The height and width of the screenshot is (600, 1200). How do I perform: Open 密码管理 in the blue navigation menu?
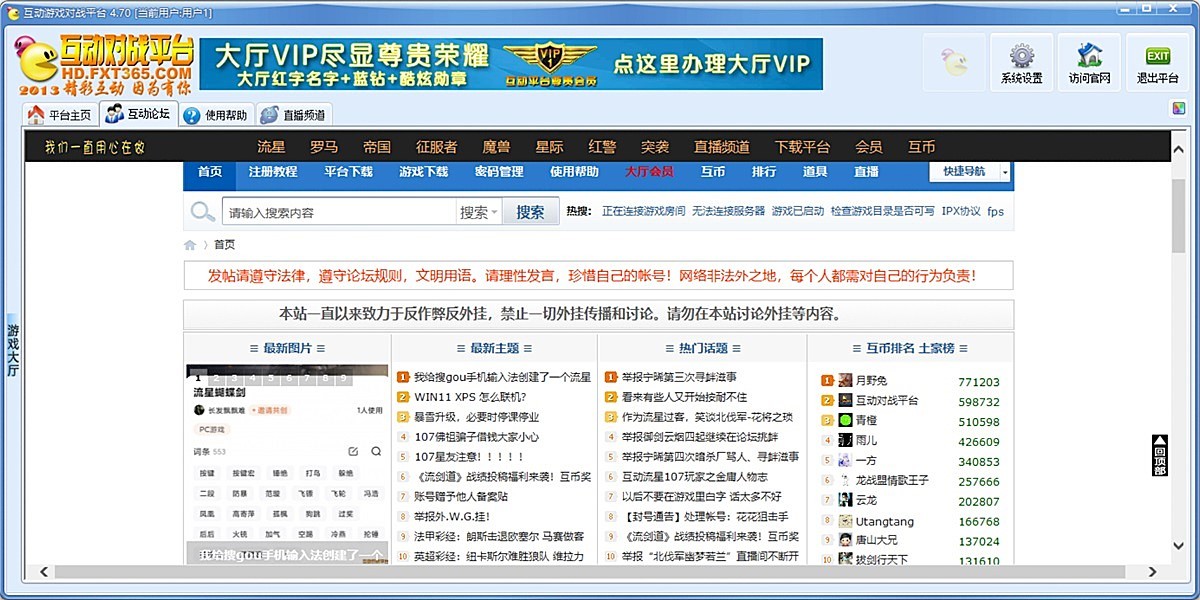click(x=499, y=171)
